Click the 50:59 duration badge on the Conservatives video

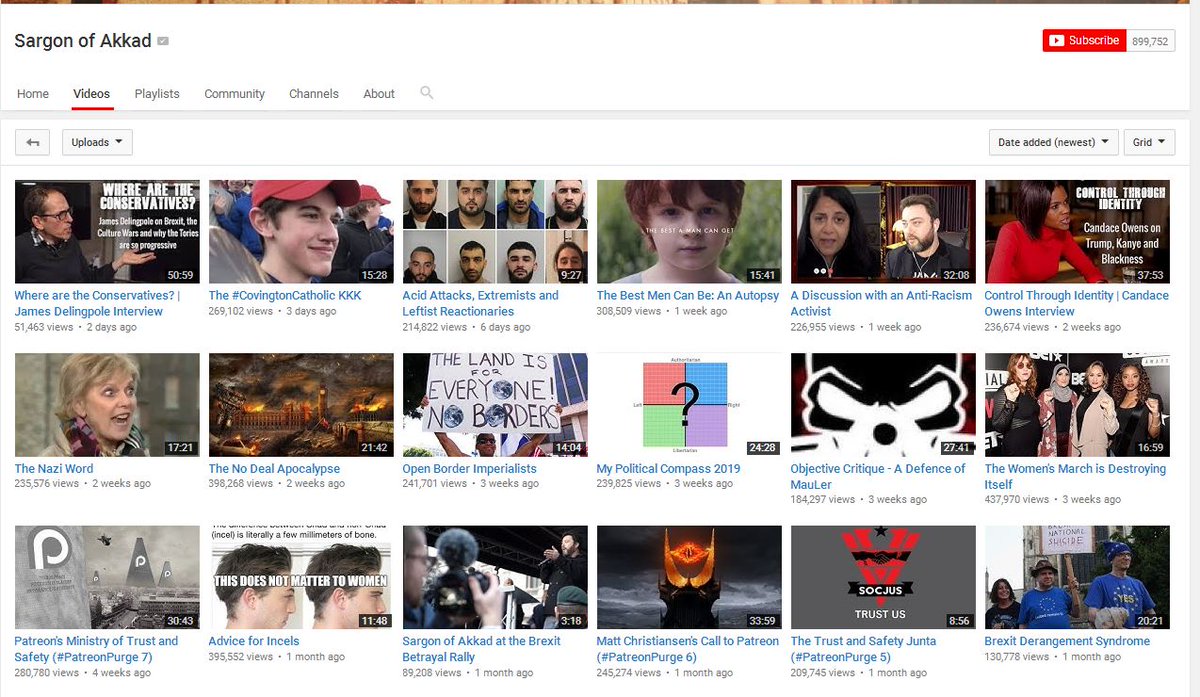[181, 275]
